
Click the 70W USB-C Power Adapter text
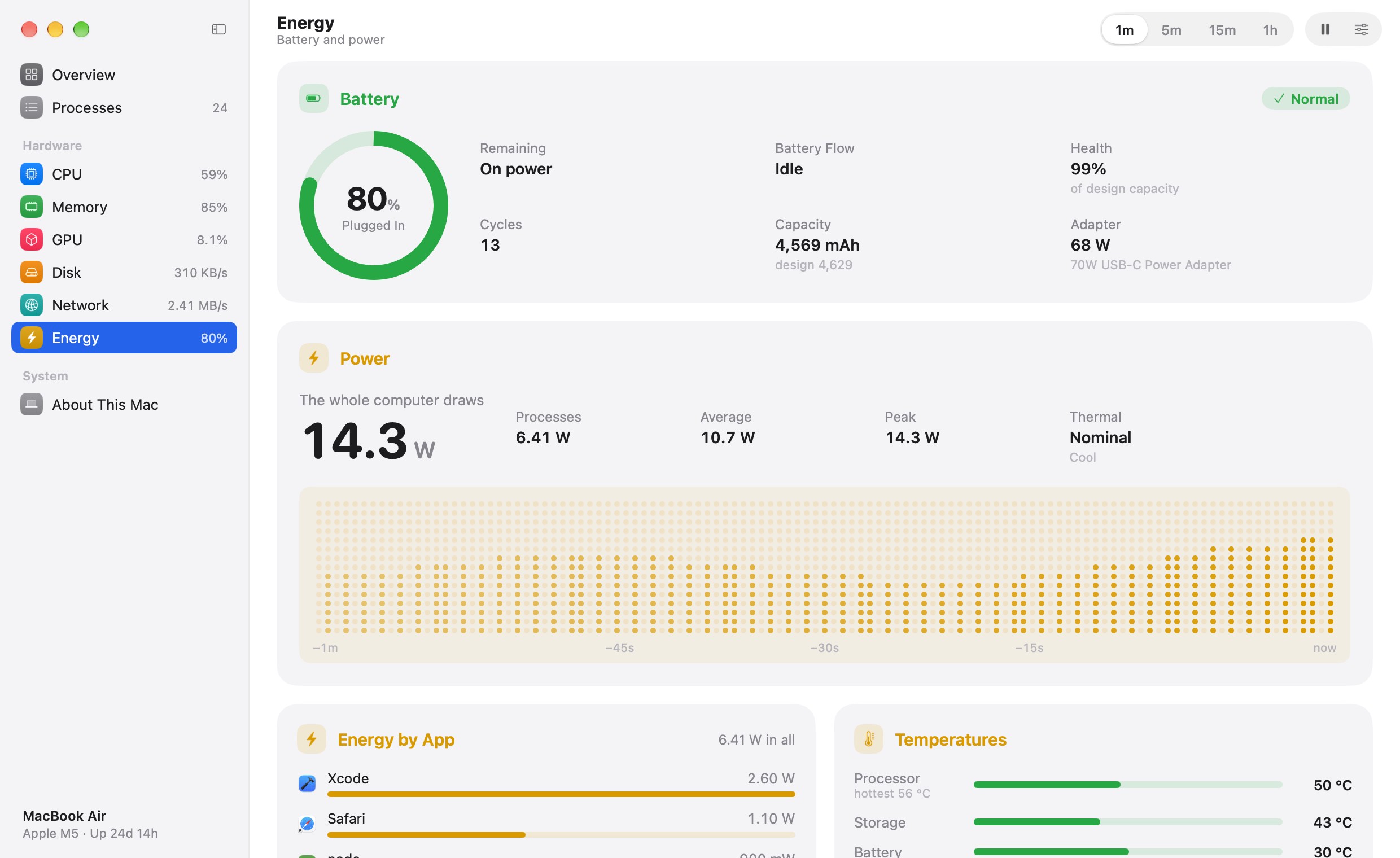pyautogui.click(x=1150, y=265)
